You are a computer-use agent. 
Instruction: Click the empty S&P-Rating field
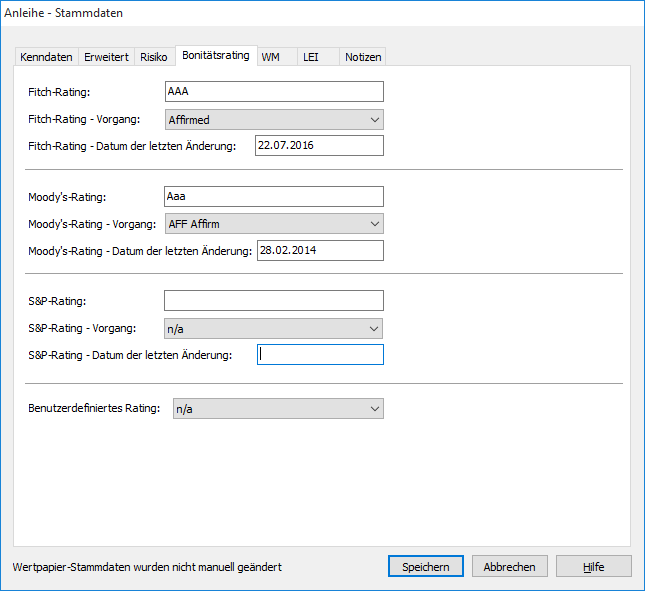(x=273, y=301)
